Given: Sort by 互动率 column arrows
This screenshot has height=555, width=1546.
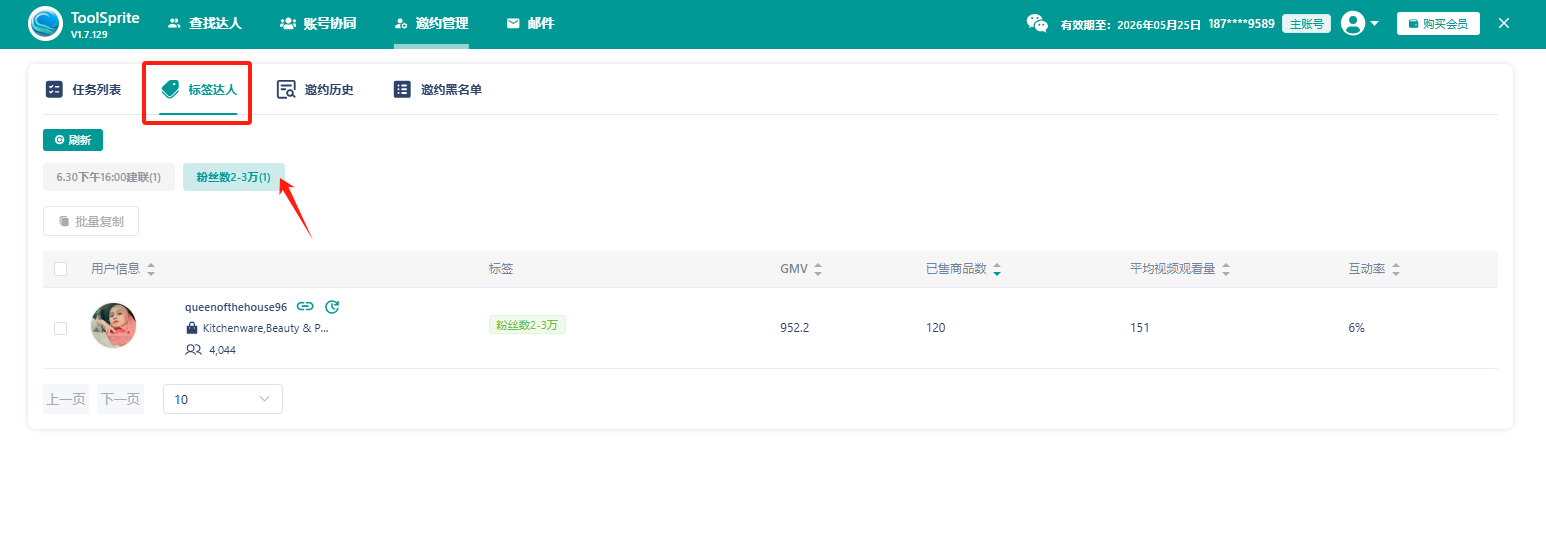Looking at the screenshot, I should [1396, 269].
